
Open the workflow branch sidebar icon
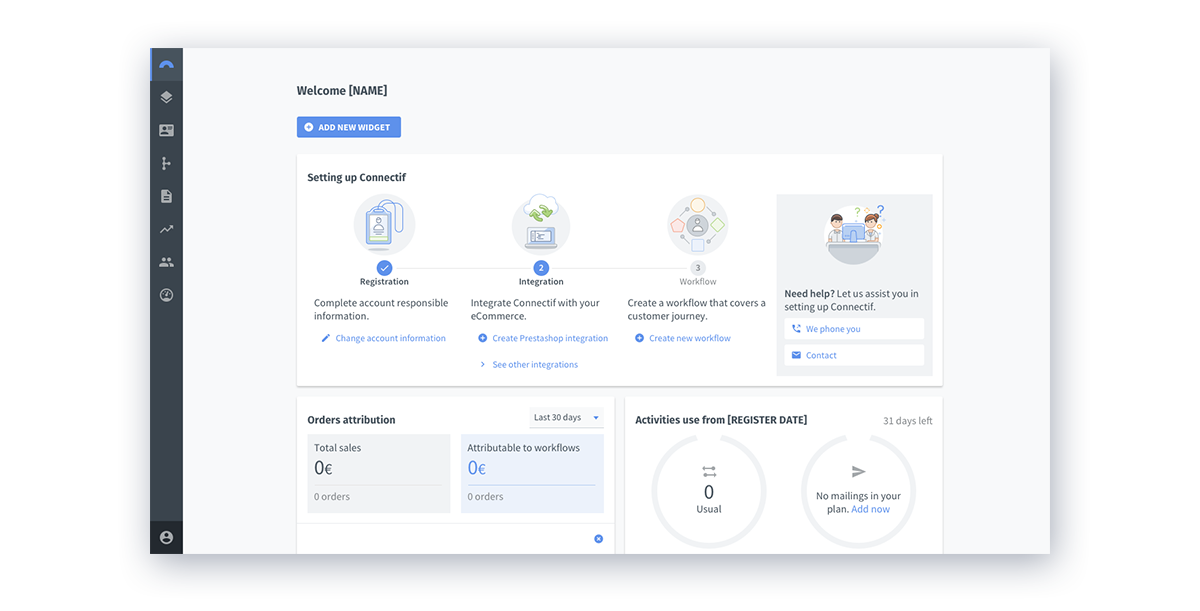tap(166, 164)
